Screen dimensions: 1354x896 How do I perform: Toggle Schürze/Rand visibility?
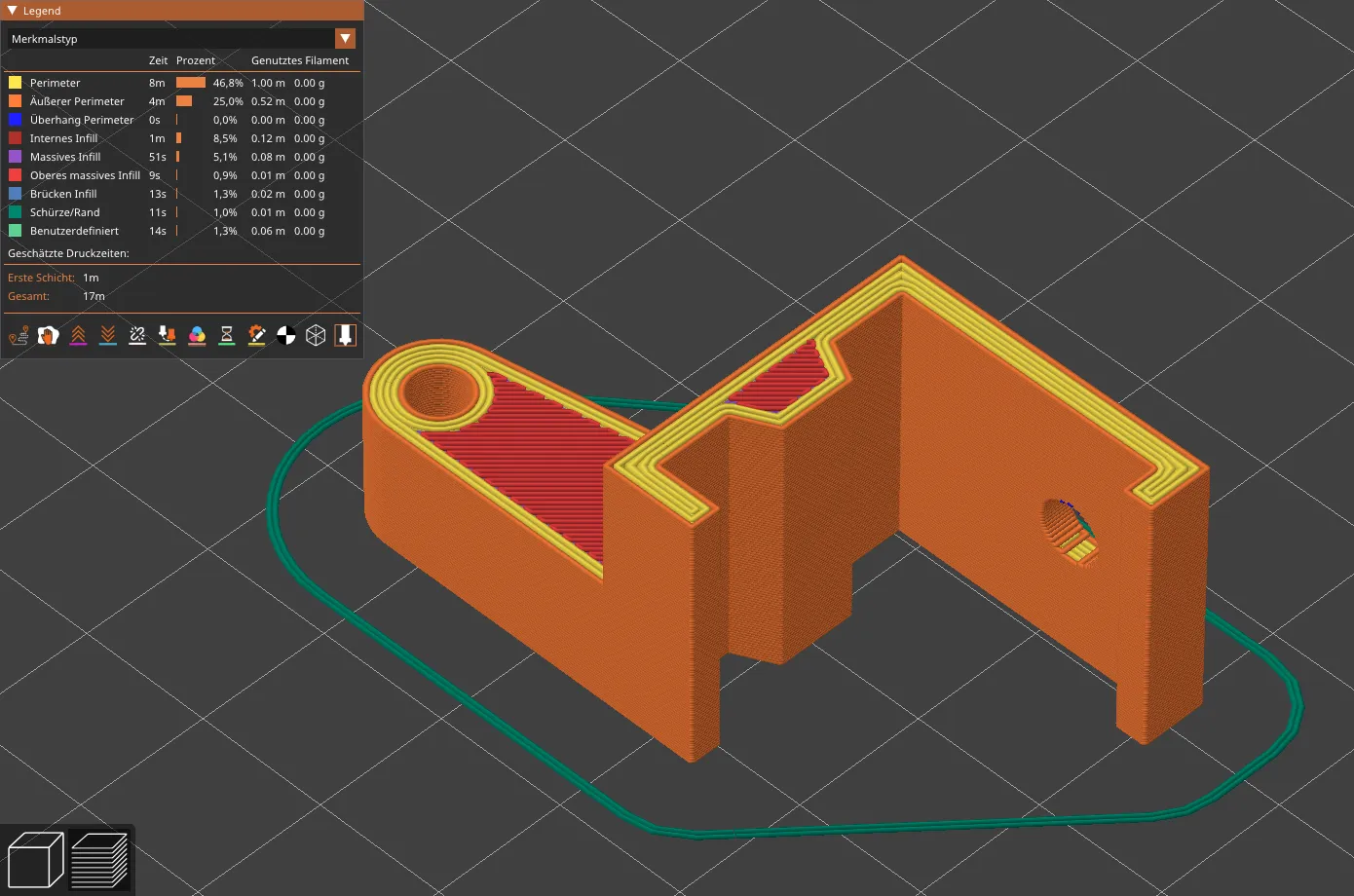[182, 212]
